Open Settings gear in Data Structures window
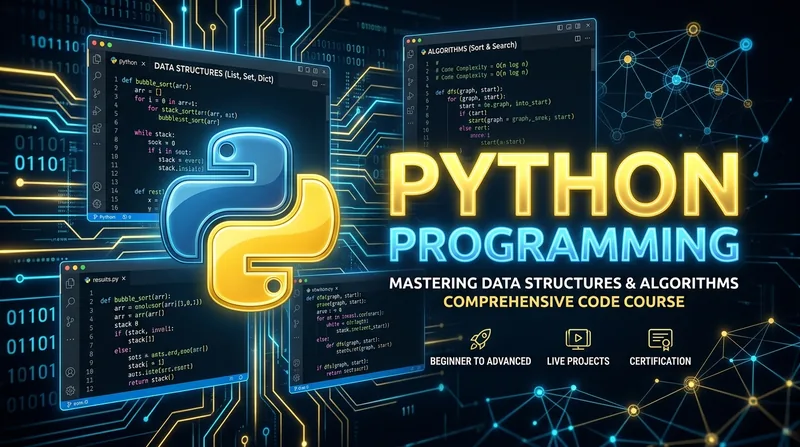Viewport: 800px width, 447px height. click(x=96, y=203)
